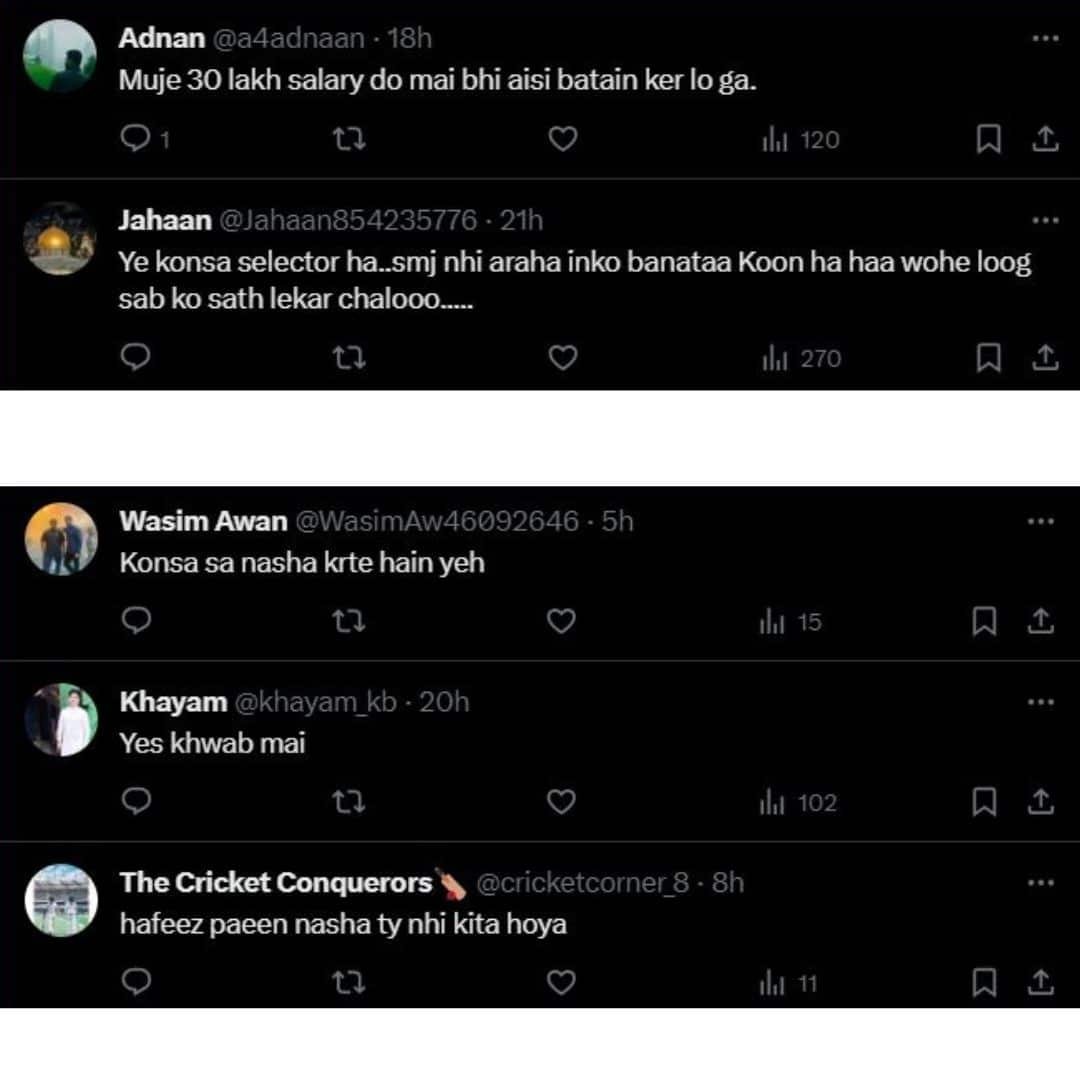The image size is (1080, 1080).
Task: View analytics showing 102 views on Khayam's tweet
Action: pos(798,803)
